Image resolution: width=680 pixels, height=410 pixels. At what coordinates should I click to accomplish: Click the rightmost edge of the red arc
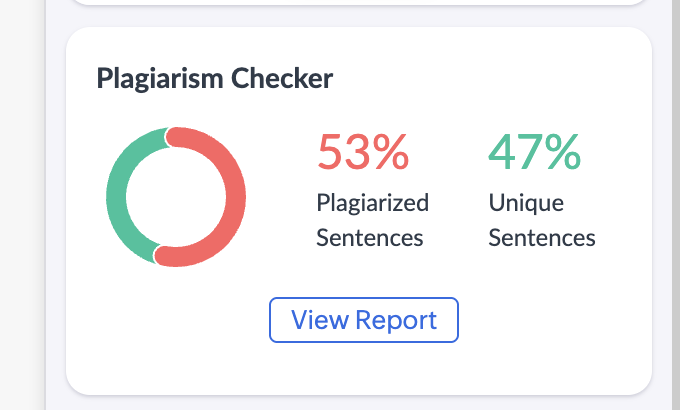pos(243,197)
